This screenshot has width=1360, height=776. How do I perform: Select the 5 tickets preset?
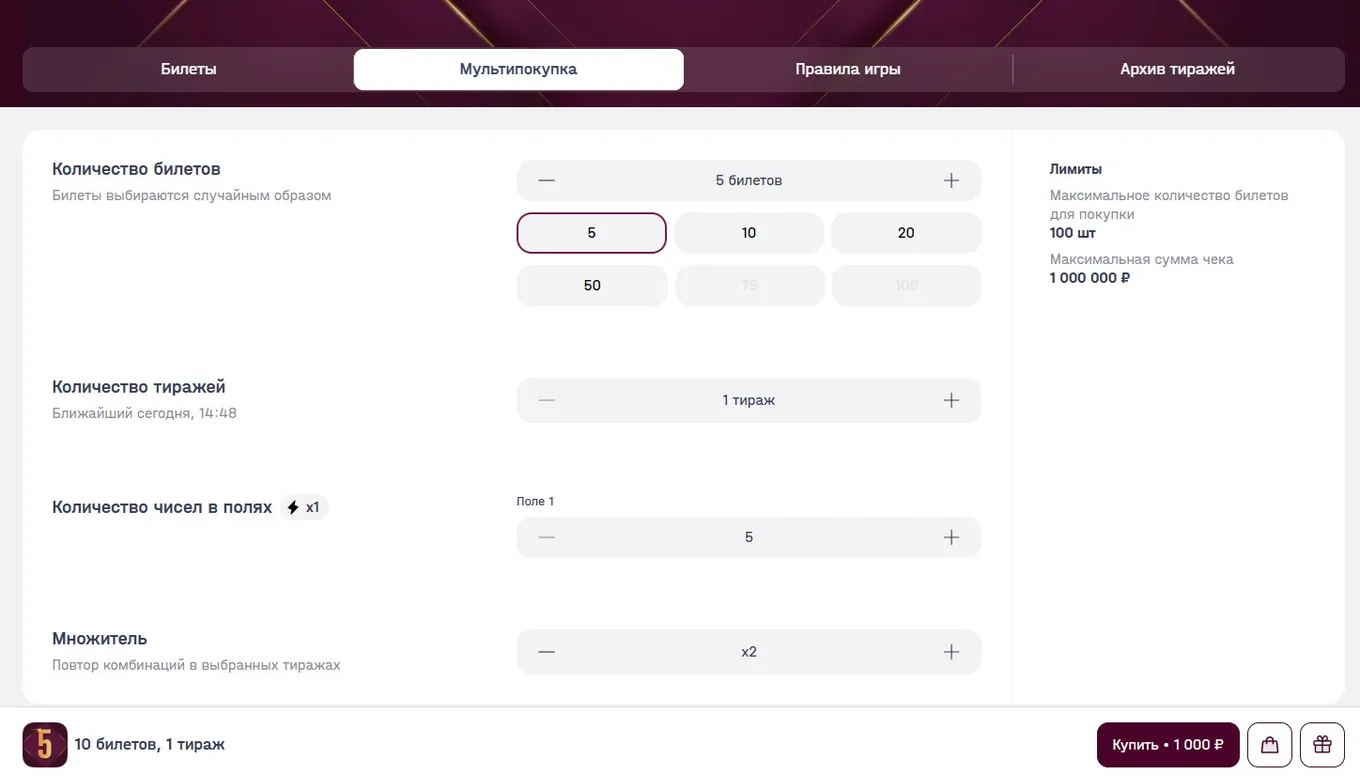(592, 233)
